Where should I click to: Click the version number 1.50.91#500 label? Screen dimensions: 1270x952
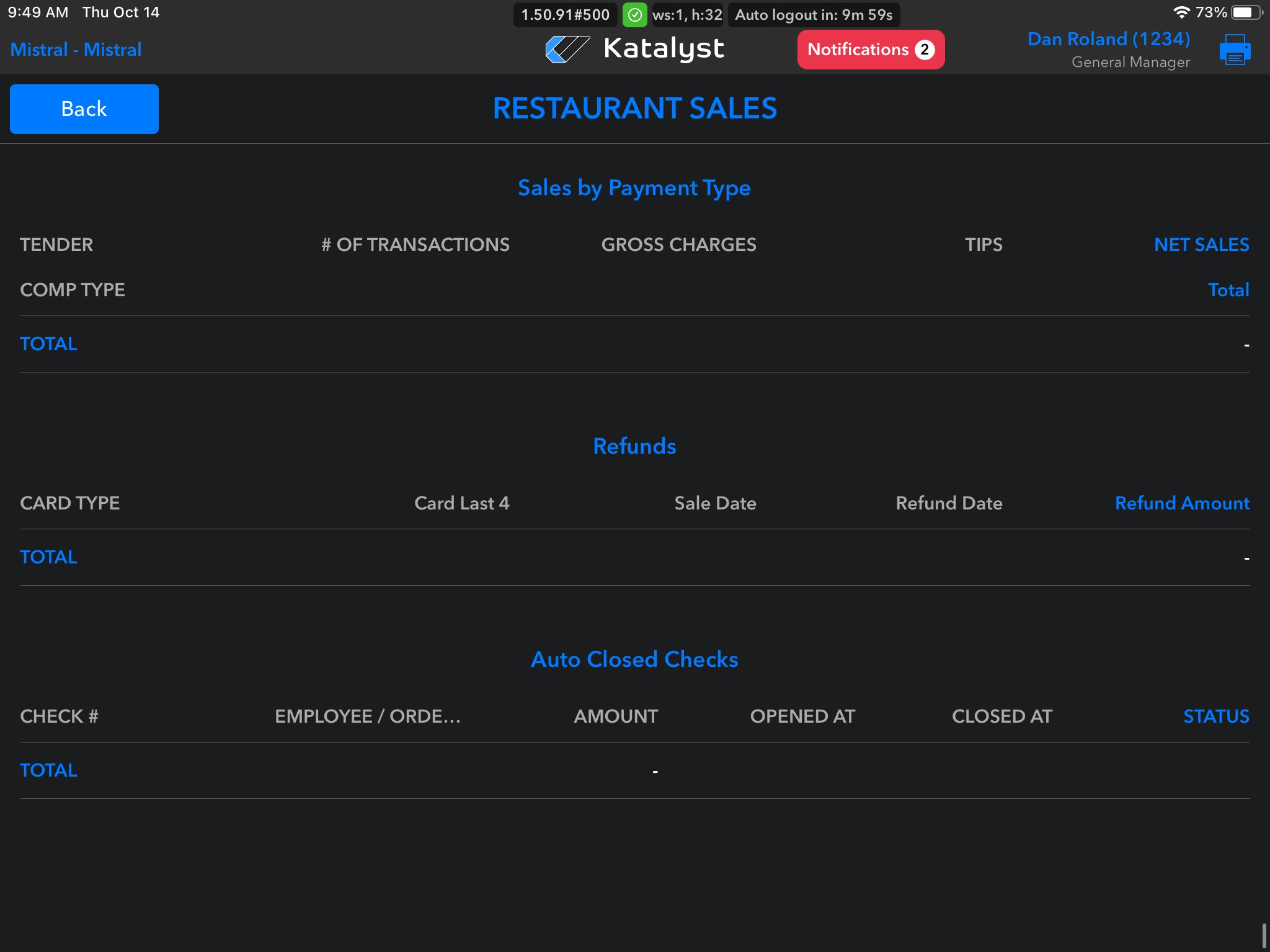click(565, 15)
